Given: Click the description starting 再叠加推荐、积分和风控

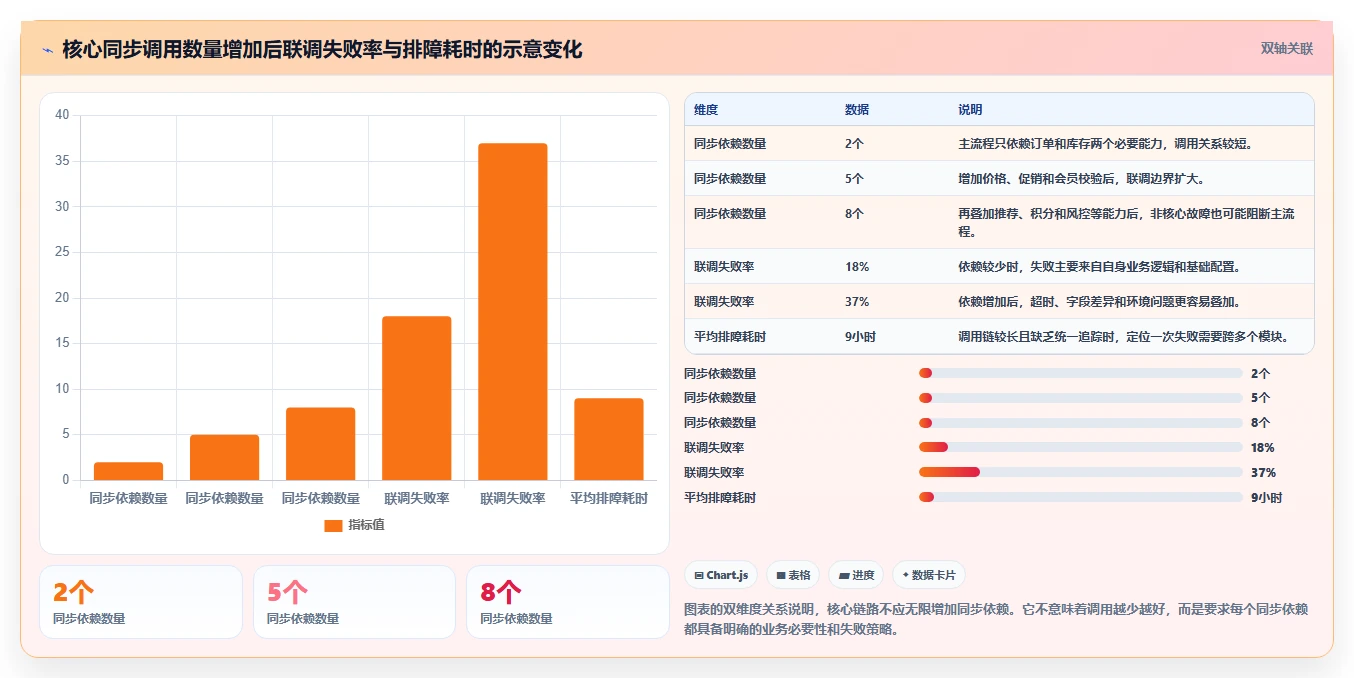Looking at the screenshot, I should [1127, 222].
